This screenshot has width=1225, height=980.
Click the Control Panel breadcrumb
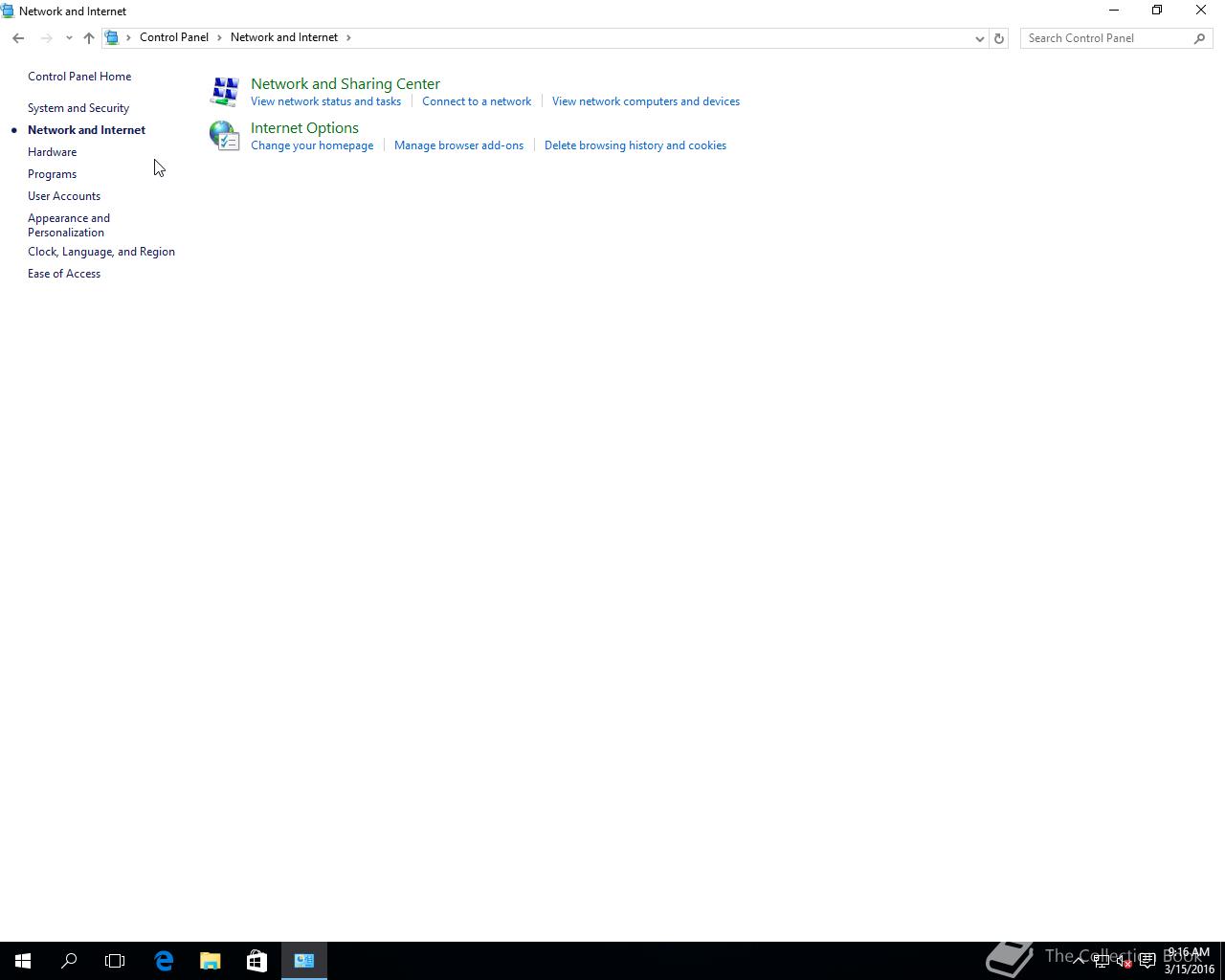(174, 37)
